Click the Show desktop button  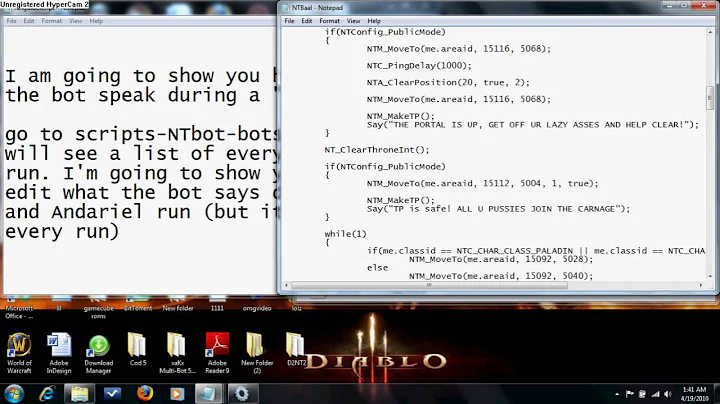[716, 394]
